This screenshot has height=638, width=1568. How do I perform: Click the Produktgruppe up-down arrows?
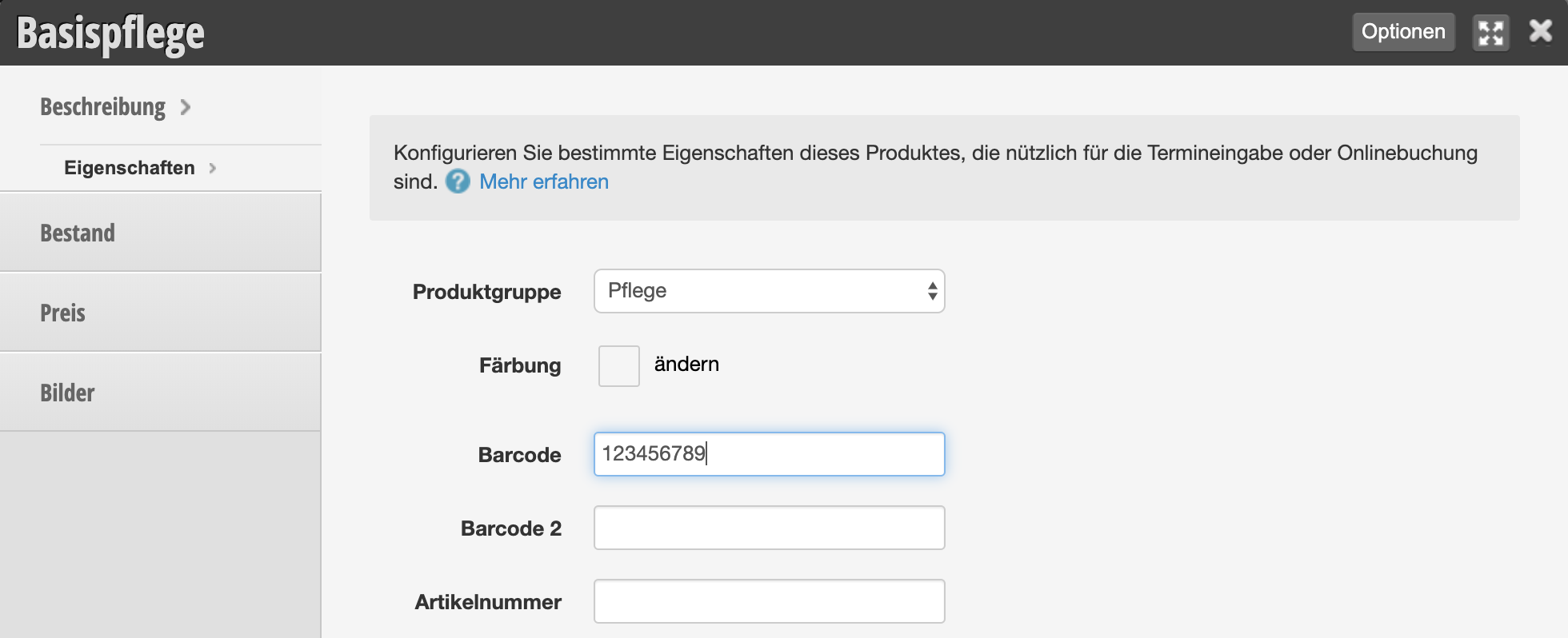click(932, 291)
